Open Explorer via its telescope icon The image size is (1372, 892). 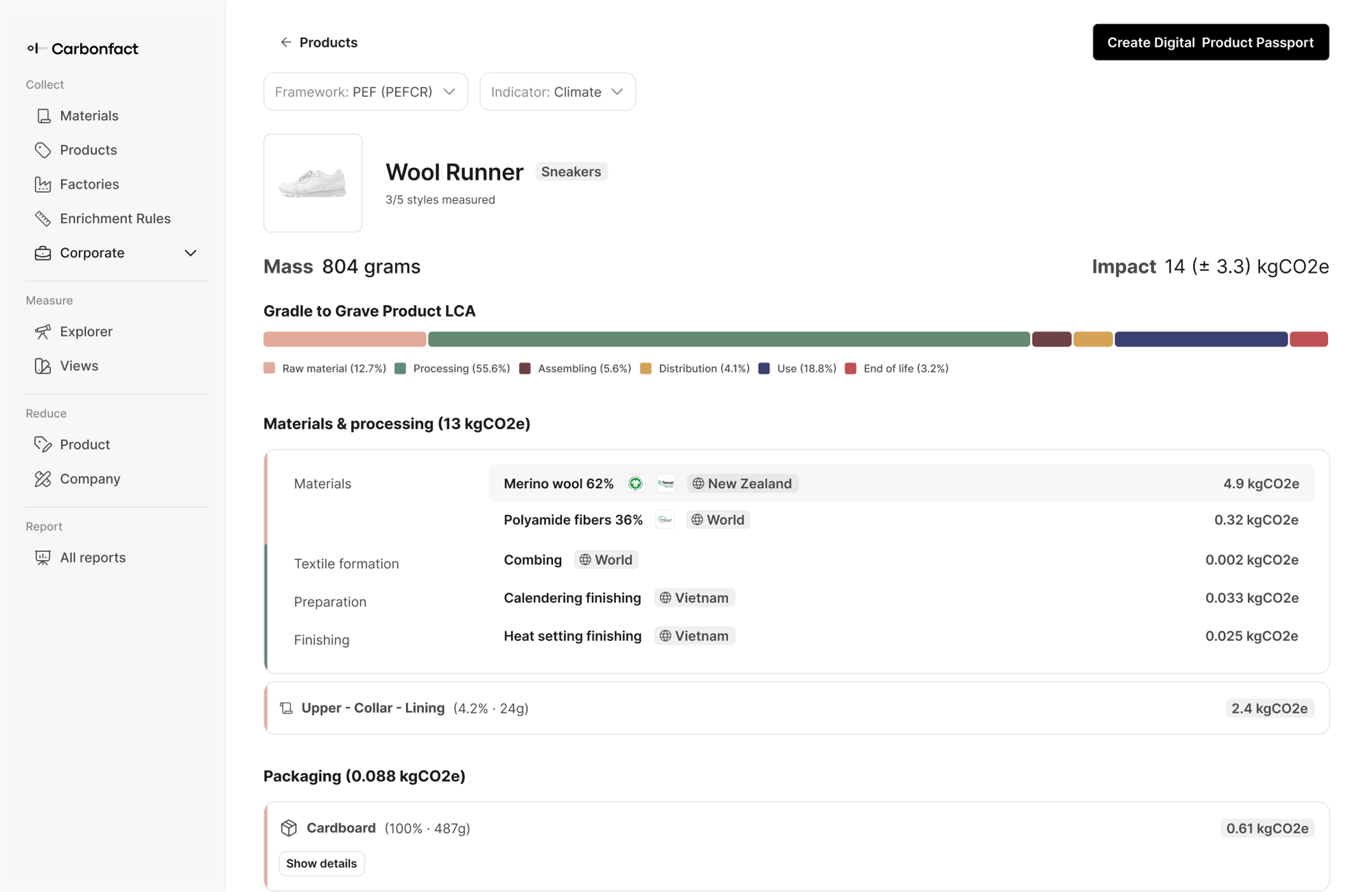43,332
